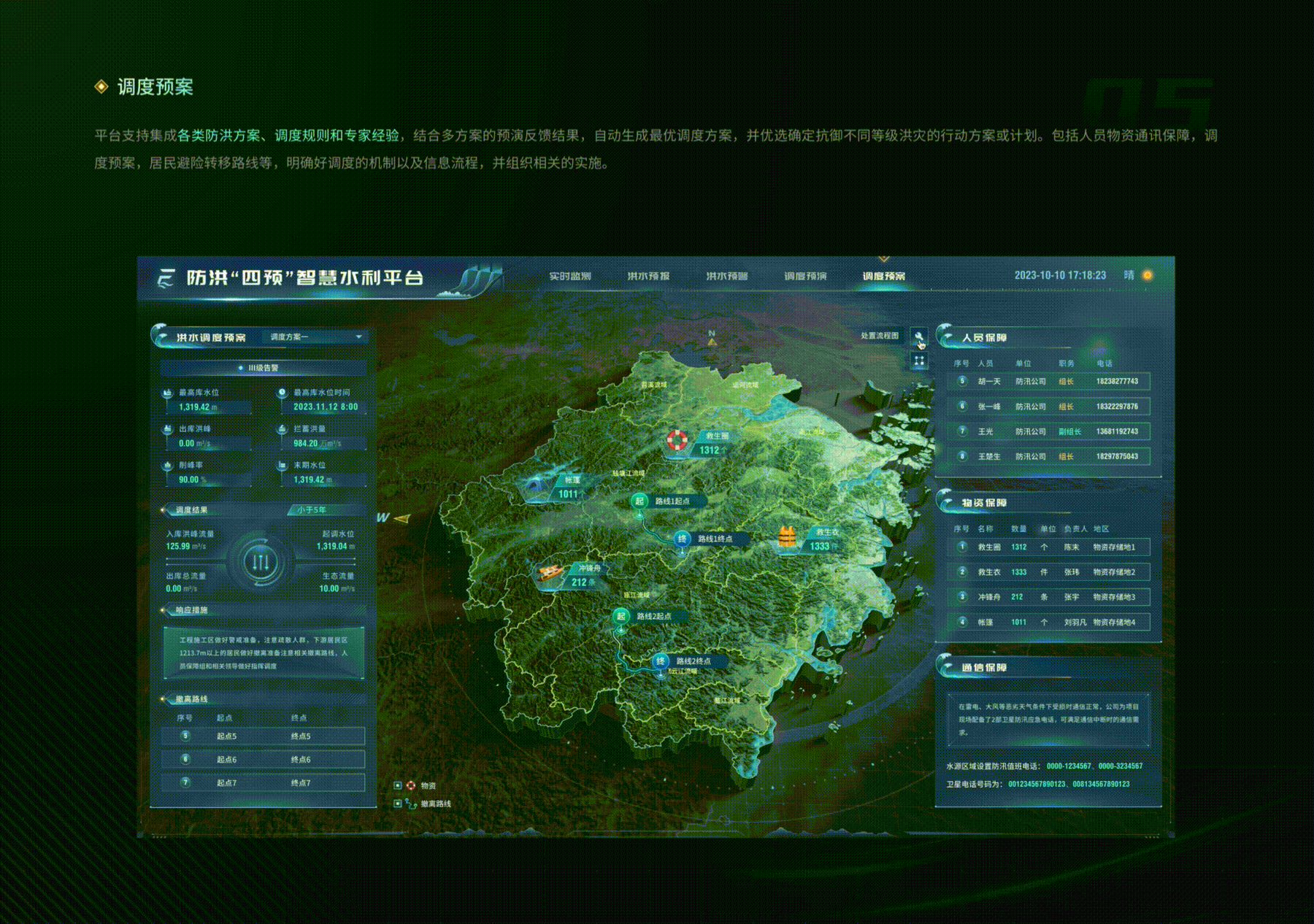Click the 984.20 拦蓄洪量 value

coord(305,443)
